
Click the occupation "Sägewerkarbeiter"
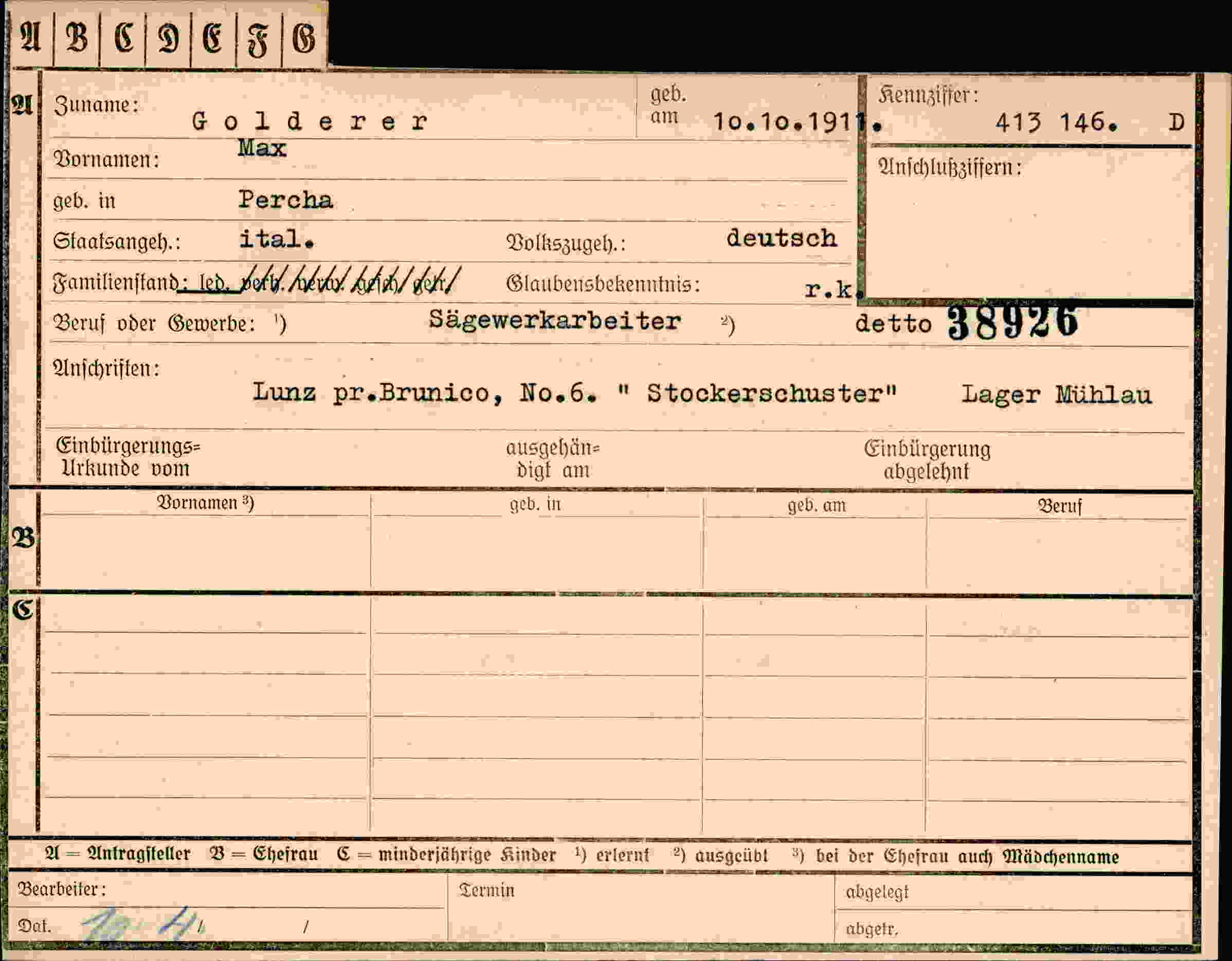point(554,321)
